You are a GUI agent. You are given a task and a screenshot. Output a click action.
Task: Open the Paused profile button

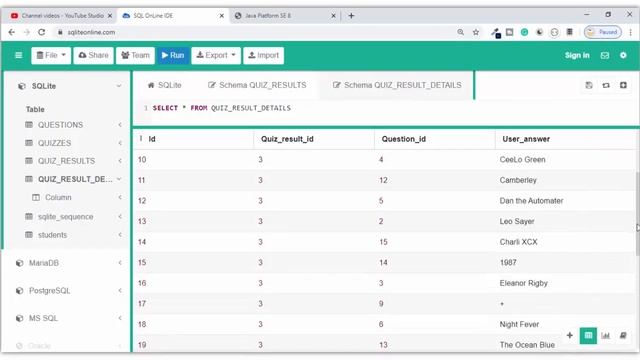click(x=603, y=32)
